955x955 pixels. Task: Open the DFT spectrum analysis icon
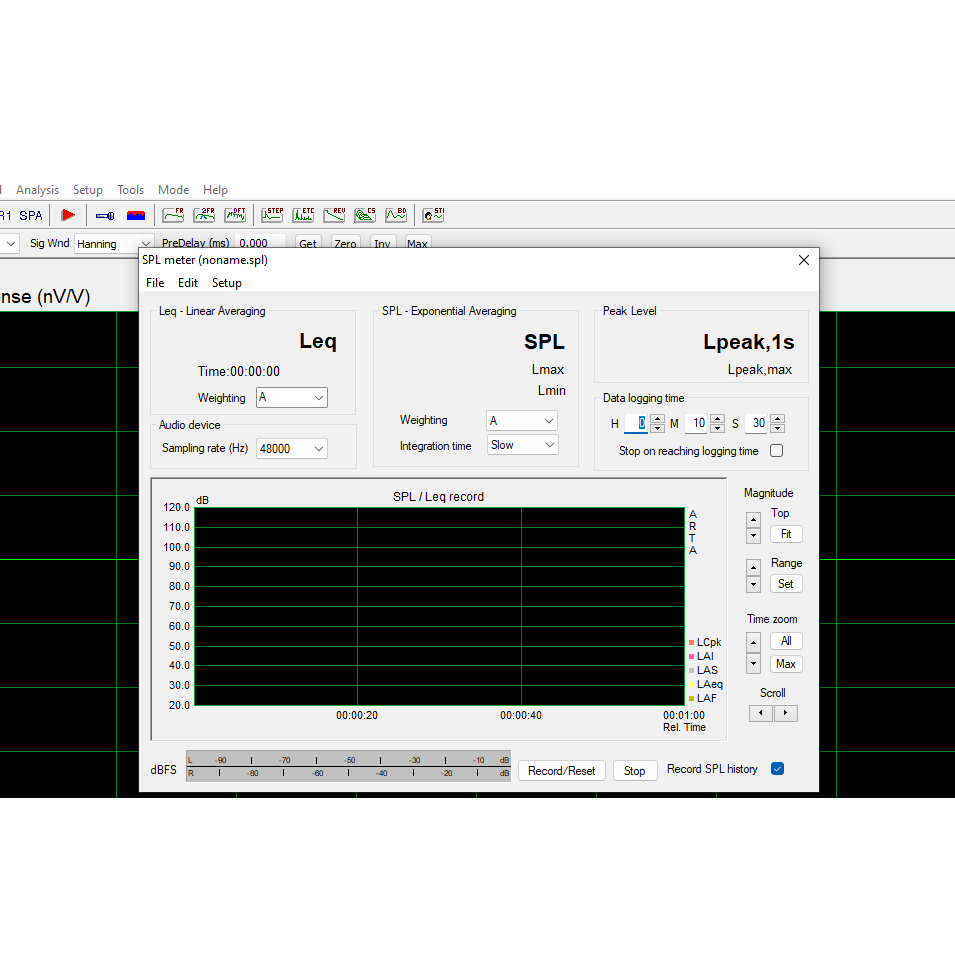[235, 214]
